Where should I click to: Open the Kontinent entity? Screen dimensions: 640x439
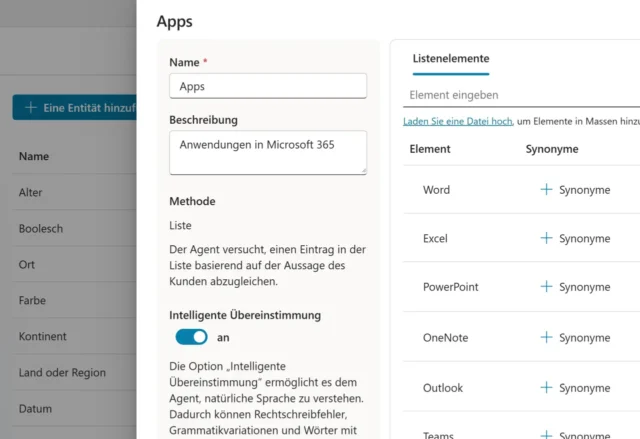[x=43, y=337]
